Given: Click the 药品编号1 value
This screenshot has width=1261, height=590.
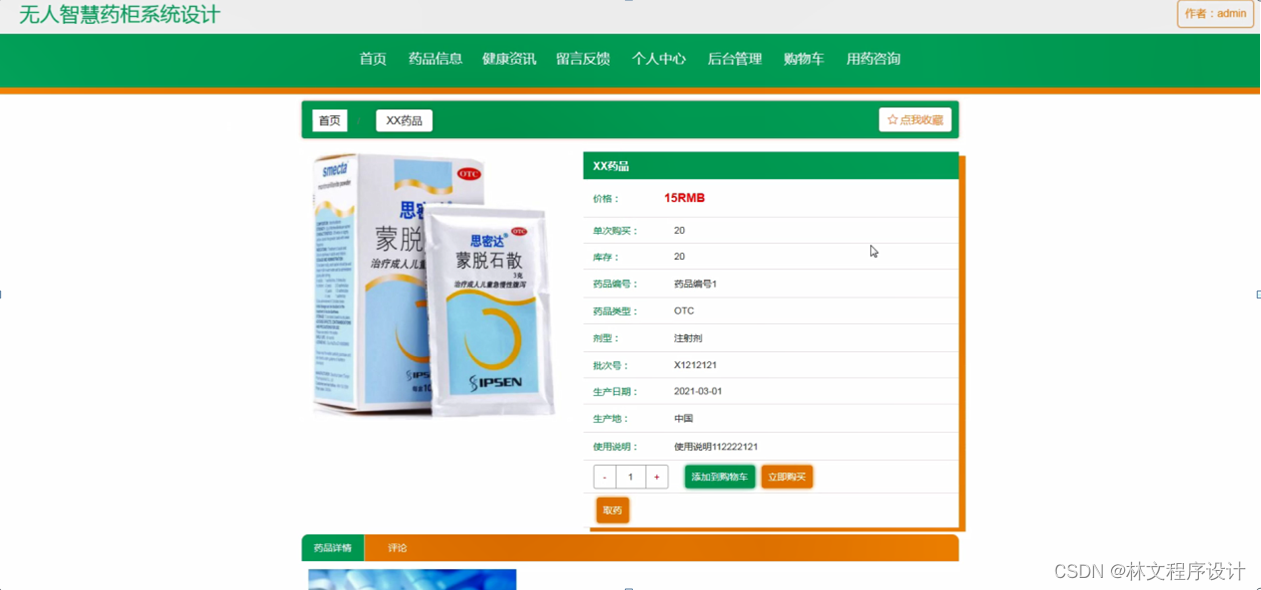Looking at the screenshot, I should (x=695, y=284).
